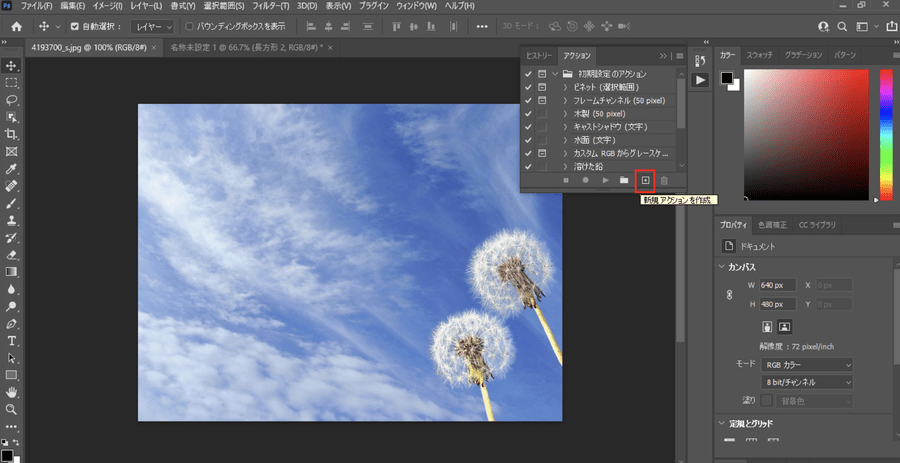This screenshot has height=463, width=900.
Task: Expand the ビネット (選択範囲) action
Action: [x=565, y=88]
